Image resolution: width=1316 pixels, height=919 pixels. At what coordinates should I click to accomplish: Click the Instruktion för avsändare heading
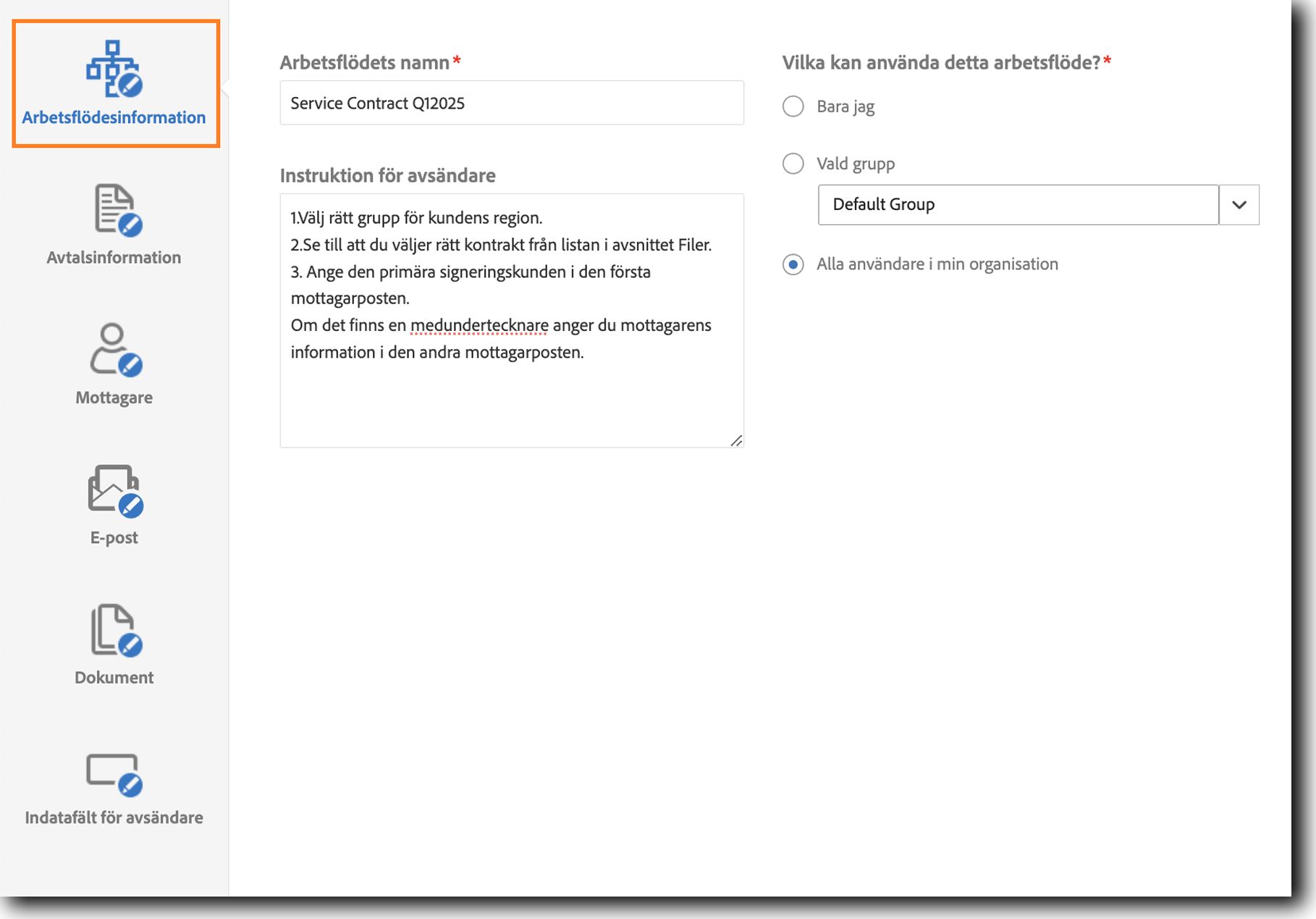[x=387, y=176]
